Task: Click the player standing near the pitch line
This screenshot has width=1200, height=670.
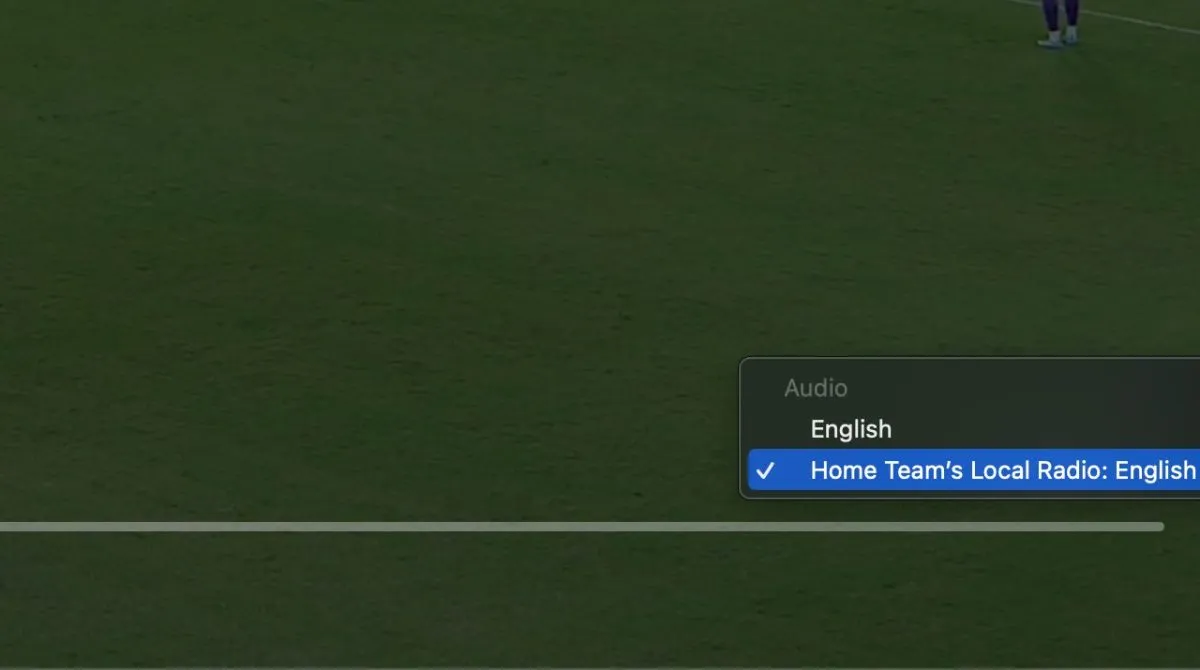Action: pyautogui.click(x=1059, y=22)
